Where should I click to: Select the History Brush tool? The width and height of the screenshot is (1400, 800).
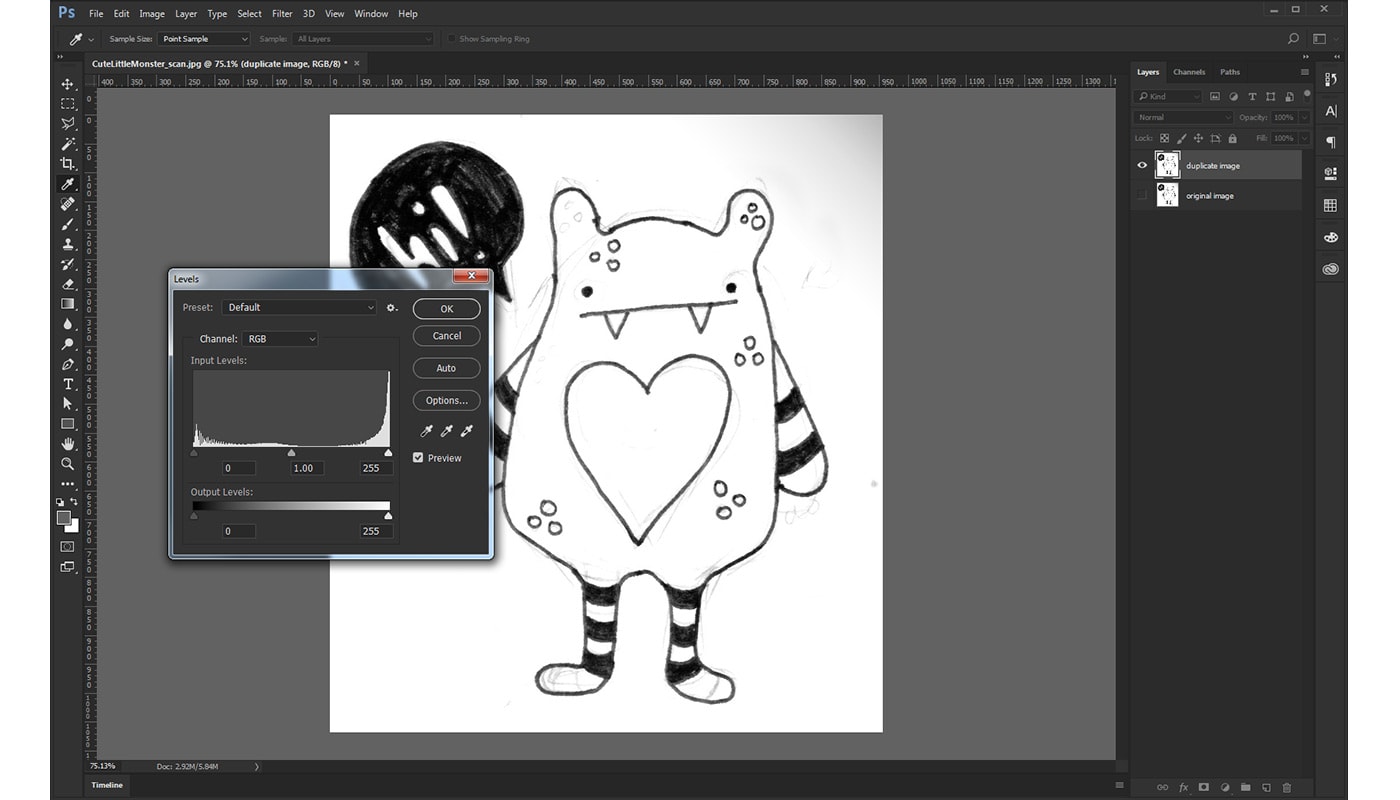point(68,264)
